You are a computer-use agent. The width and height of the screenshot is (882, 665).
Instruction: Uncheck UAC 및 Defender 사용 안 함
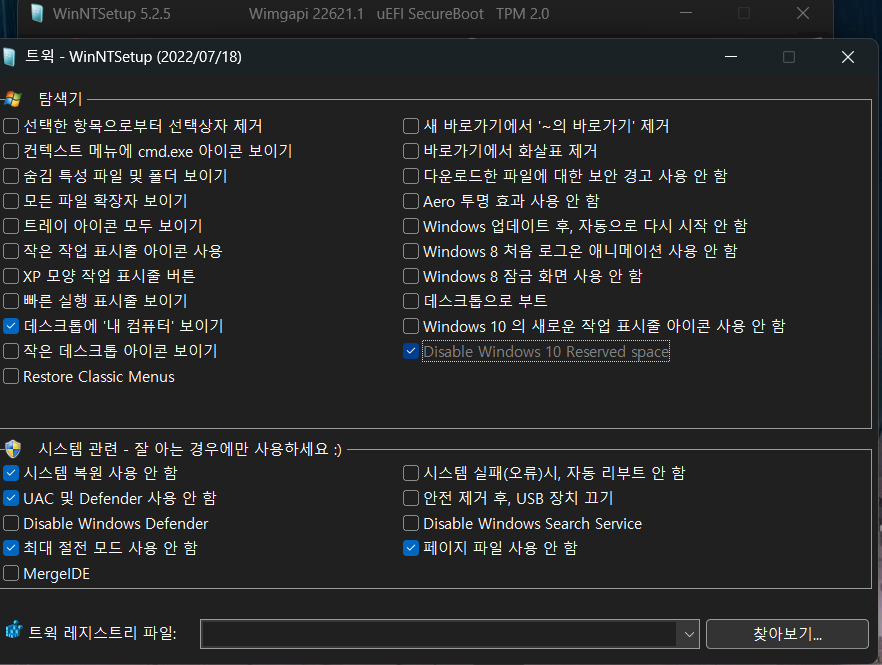[x=11, y=498]
